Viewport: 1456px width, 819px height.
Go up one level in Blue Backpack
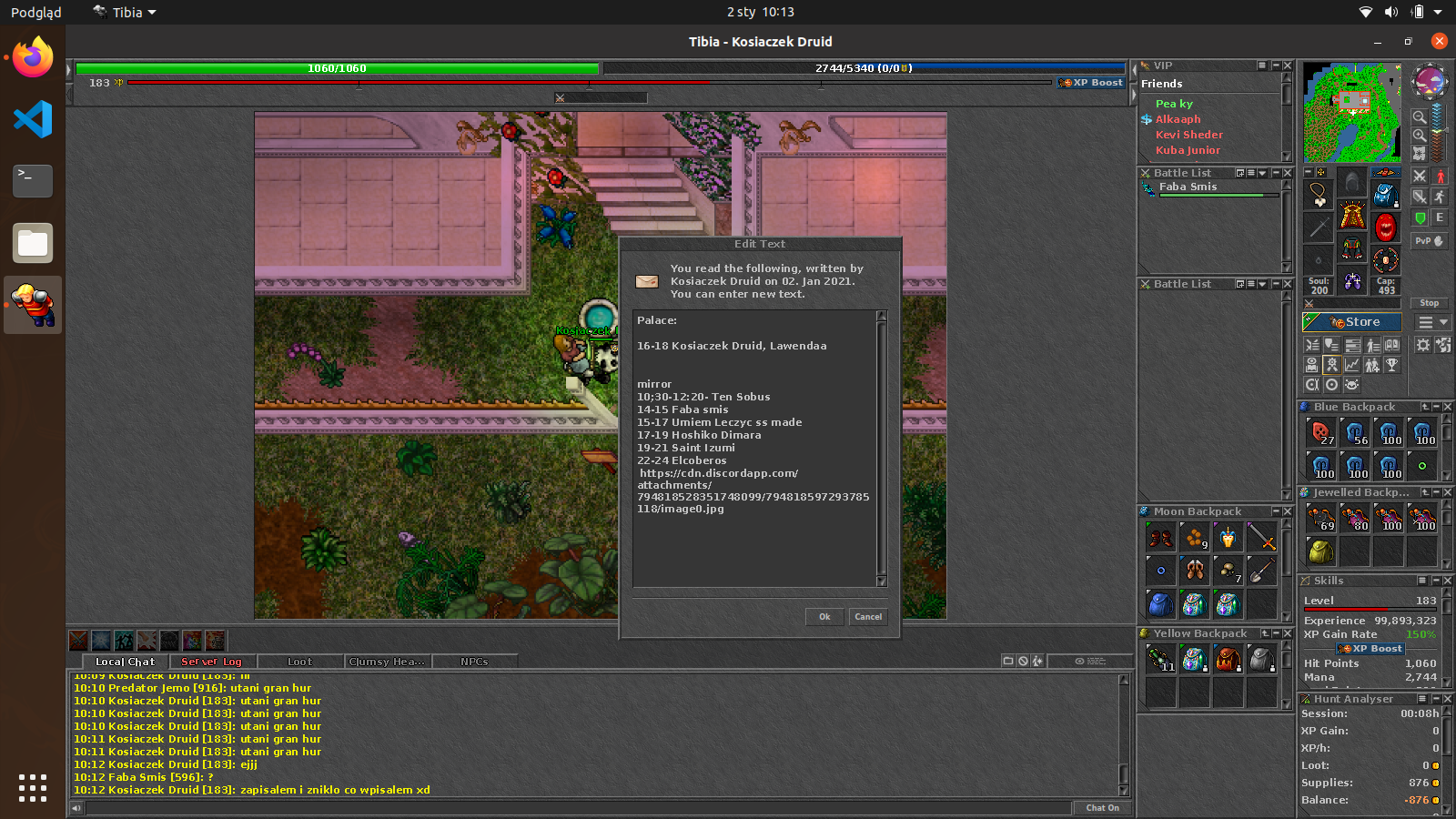pos(1425,407)
